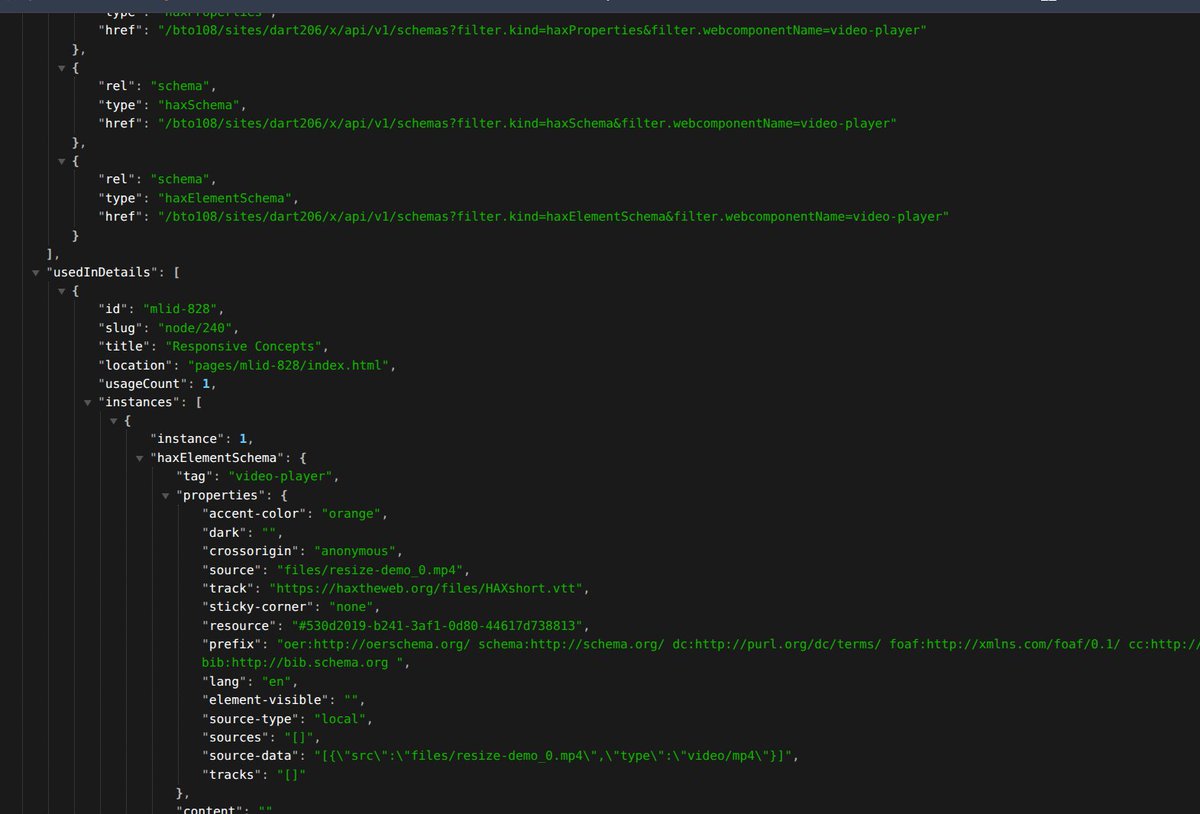The image size is (1200, 814).
Task: Select the haxProperties schemas href value
Action: coord(542,31)
